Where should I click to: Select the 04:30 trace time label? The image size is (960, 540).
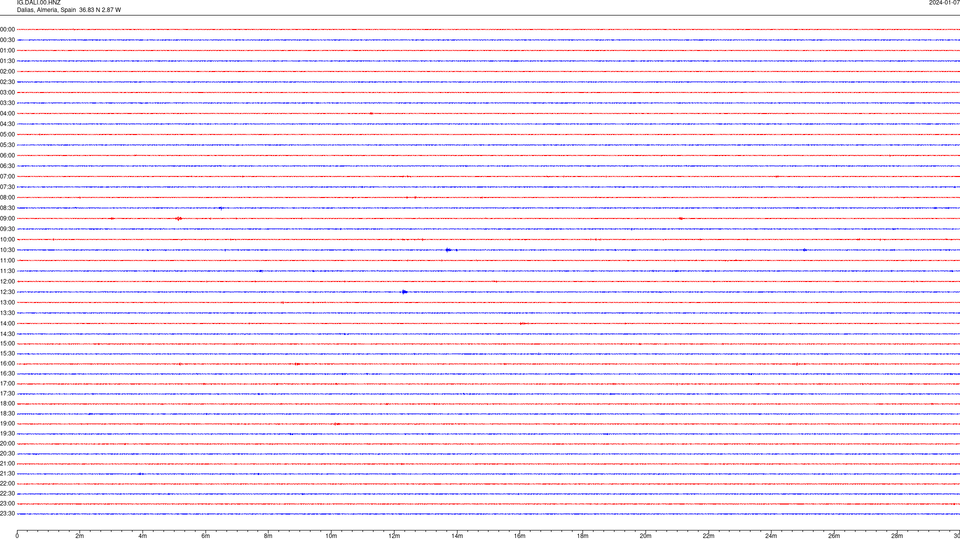(x=7, y=124)
